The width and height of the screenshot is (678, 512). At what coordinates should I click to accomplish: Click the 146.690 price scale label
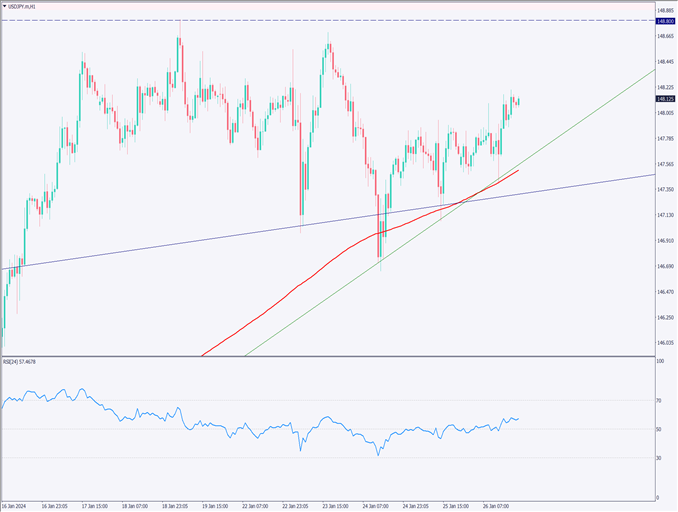[x=665, y=266]
